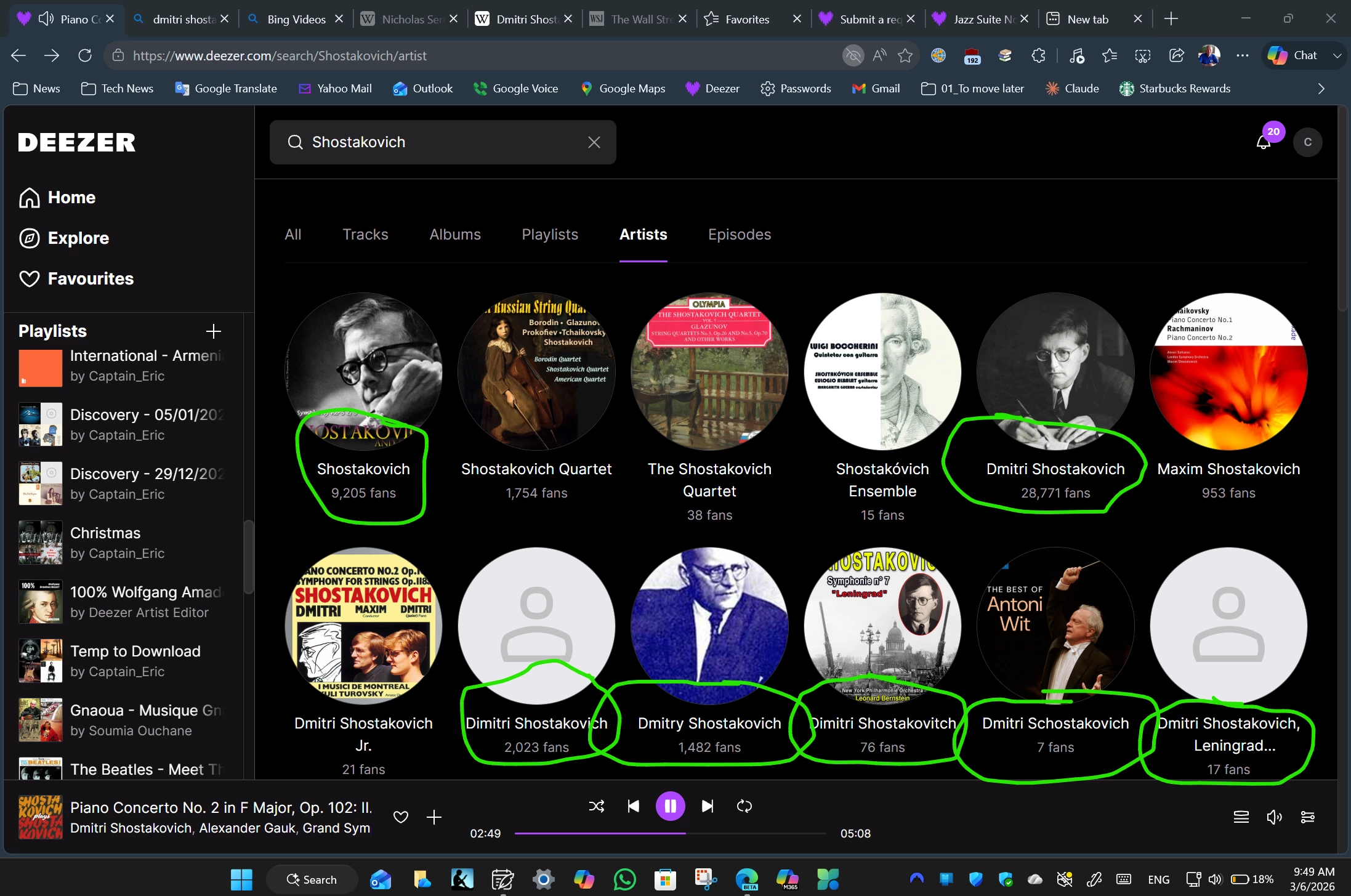Open the user profile avatar menu
This screenshot has height=896, width=1351.
click(x=1307, y=142)
